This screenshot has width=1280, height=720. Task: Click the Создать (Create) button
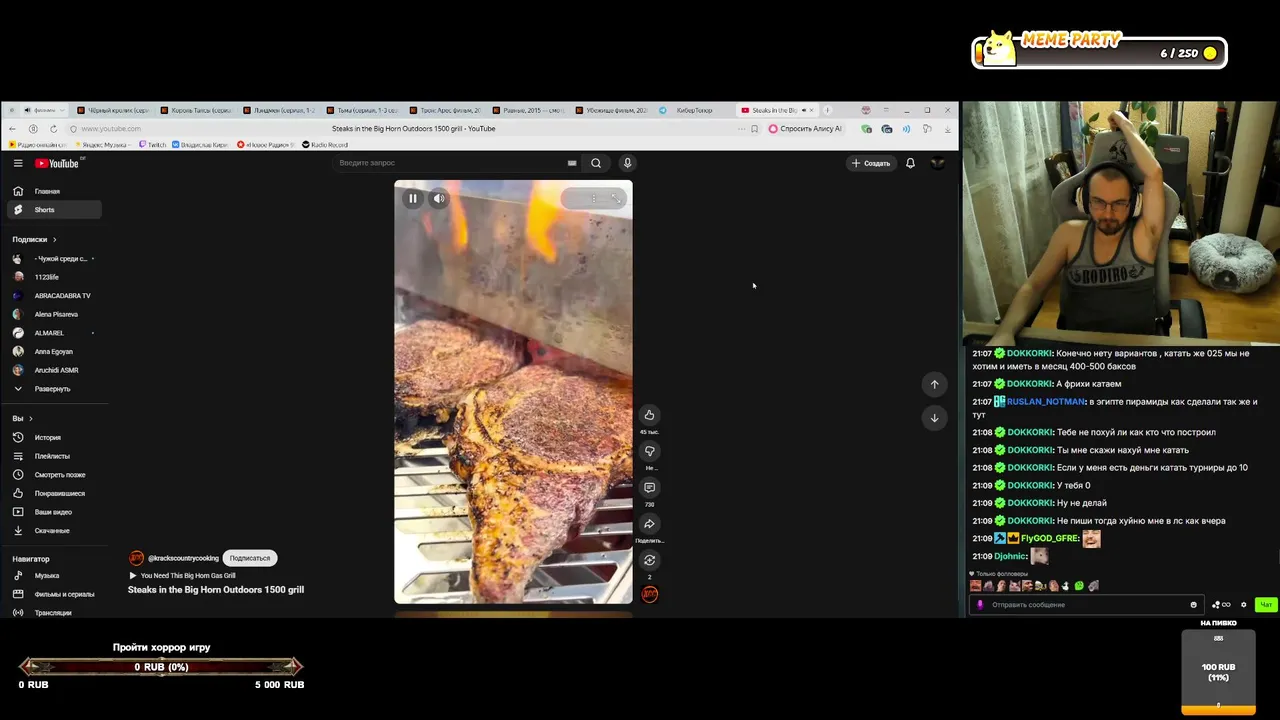pyautogui.click(x=870, y=163)
